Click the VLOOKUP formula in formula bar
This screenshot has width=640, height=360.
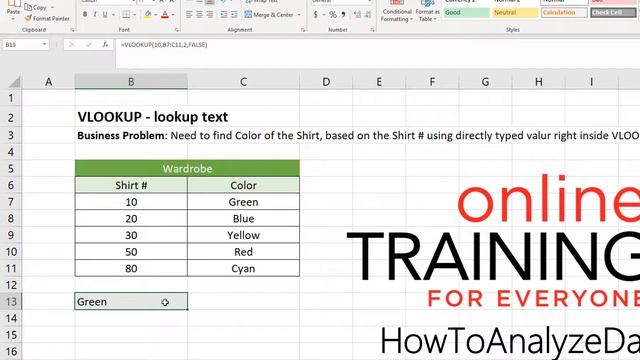pos(164,44)
